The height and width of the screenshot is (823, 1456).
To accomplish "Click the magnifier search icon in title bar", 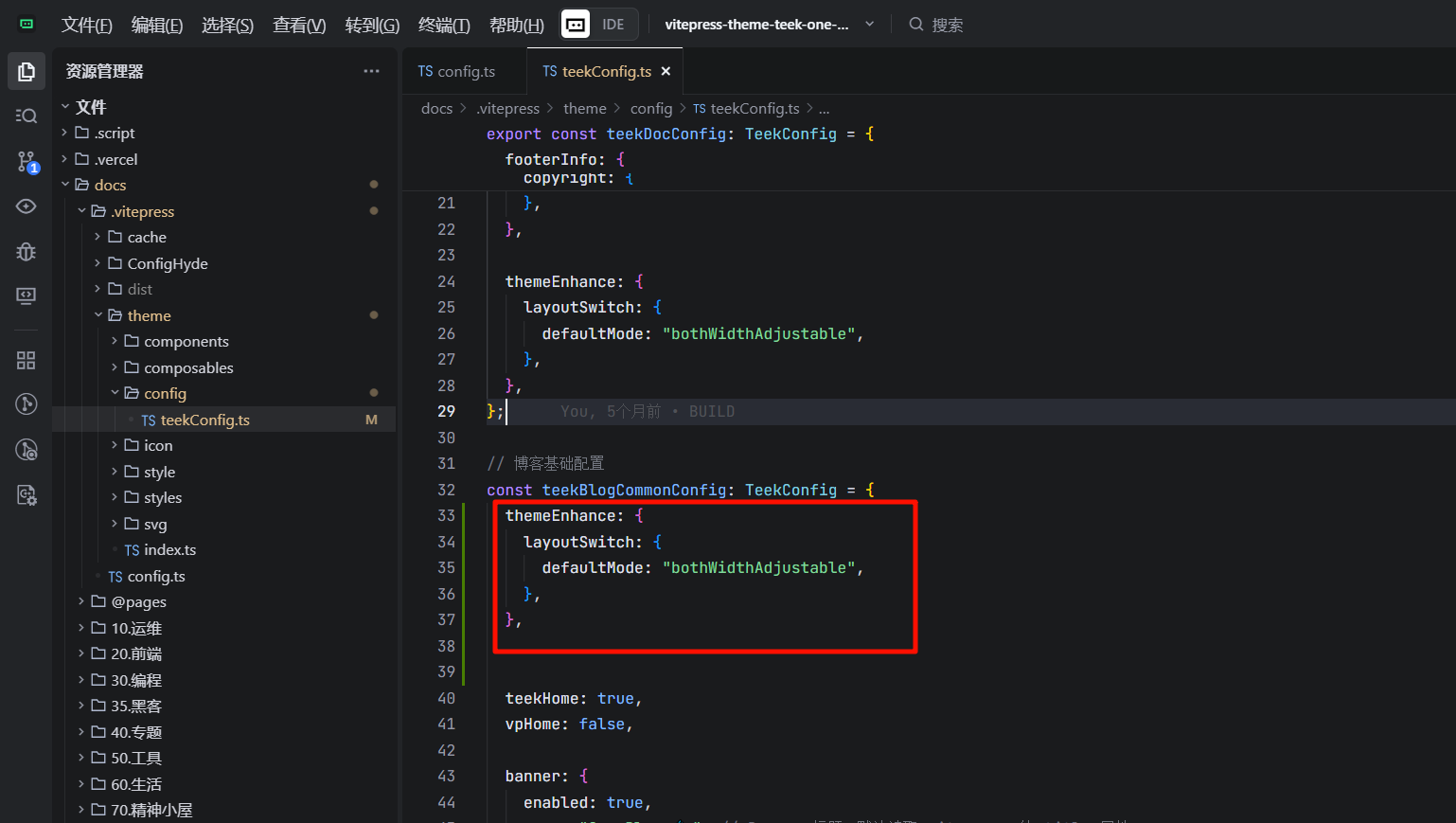I will (916, 25).
